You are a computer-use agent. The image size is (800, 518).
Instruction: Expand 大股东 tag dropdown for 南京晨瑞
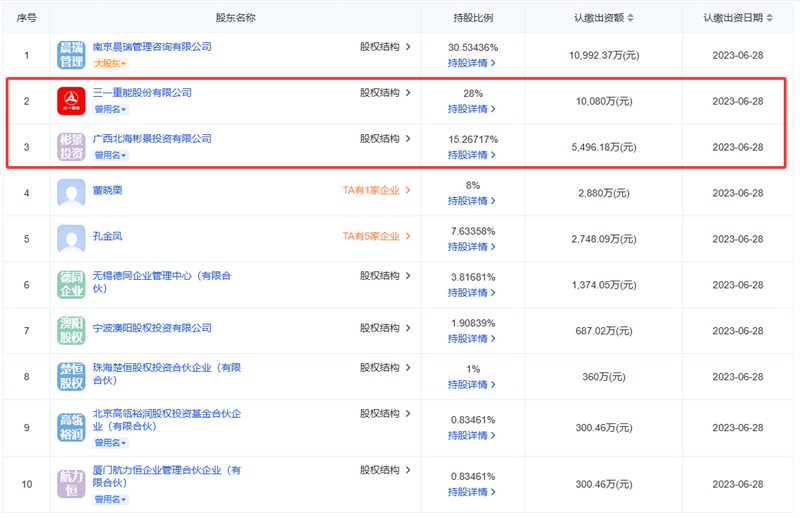coord(110,64)
